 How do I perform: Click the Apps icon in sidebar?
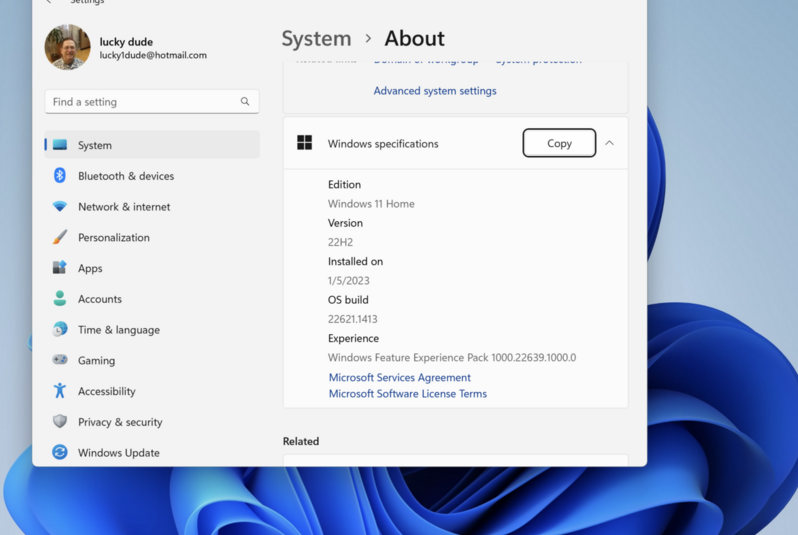point(60,268)
